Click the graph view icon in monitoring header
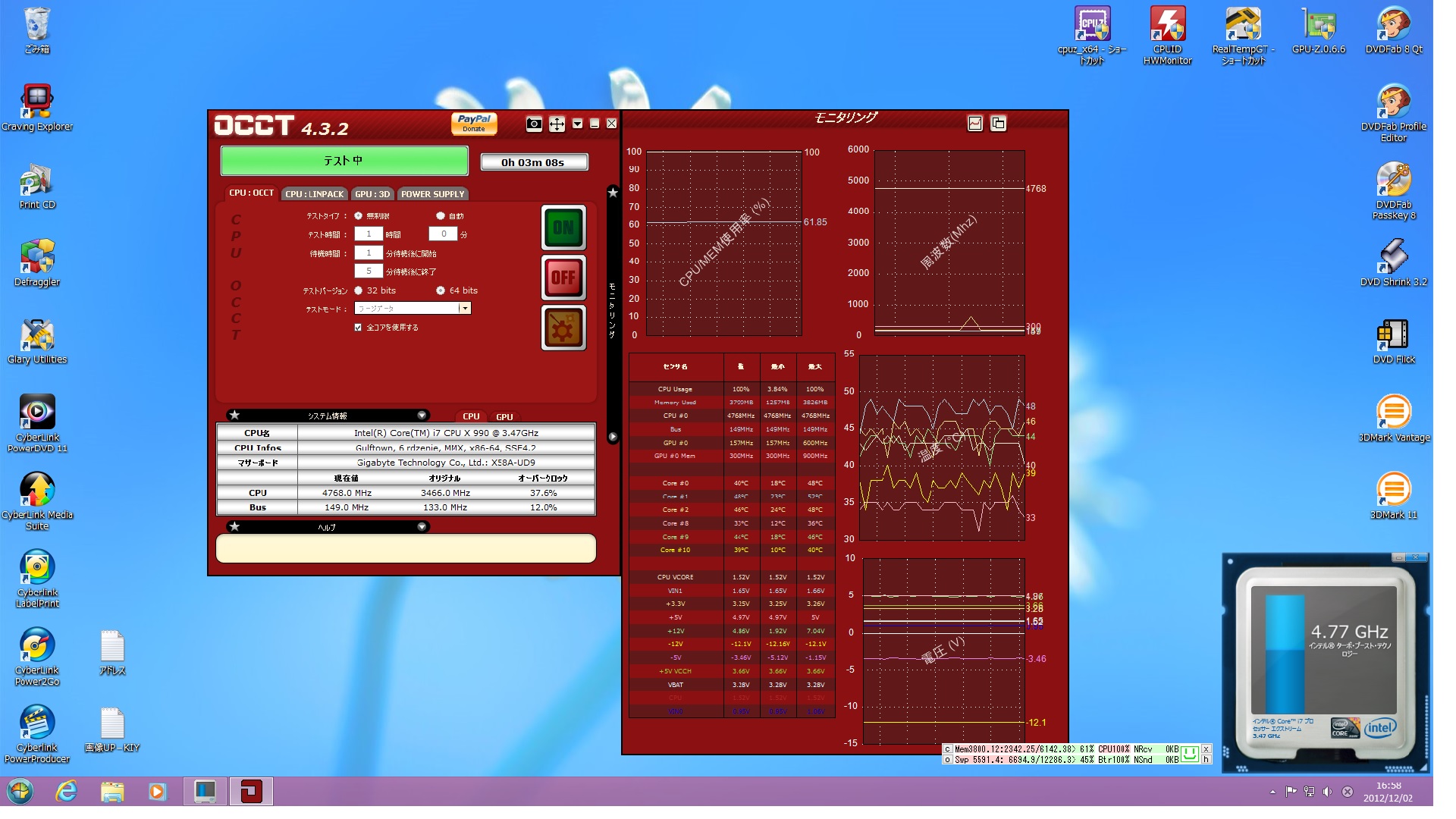1456x819 pixels. [975, 123]
